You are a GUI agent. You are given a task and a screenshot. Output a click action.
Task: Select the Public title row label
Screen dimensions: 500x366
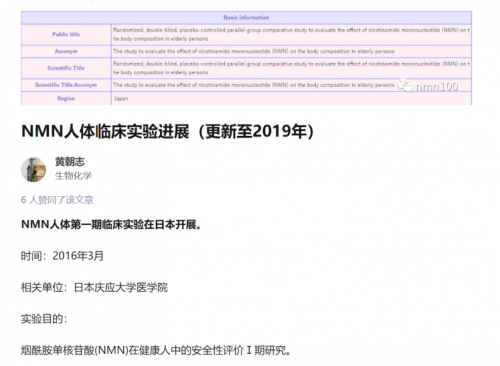pyautogui.click(x=66, y=34)
